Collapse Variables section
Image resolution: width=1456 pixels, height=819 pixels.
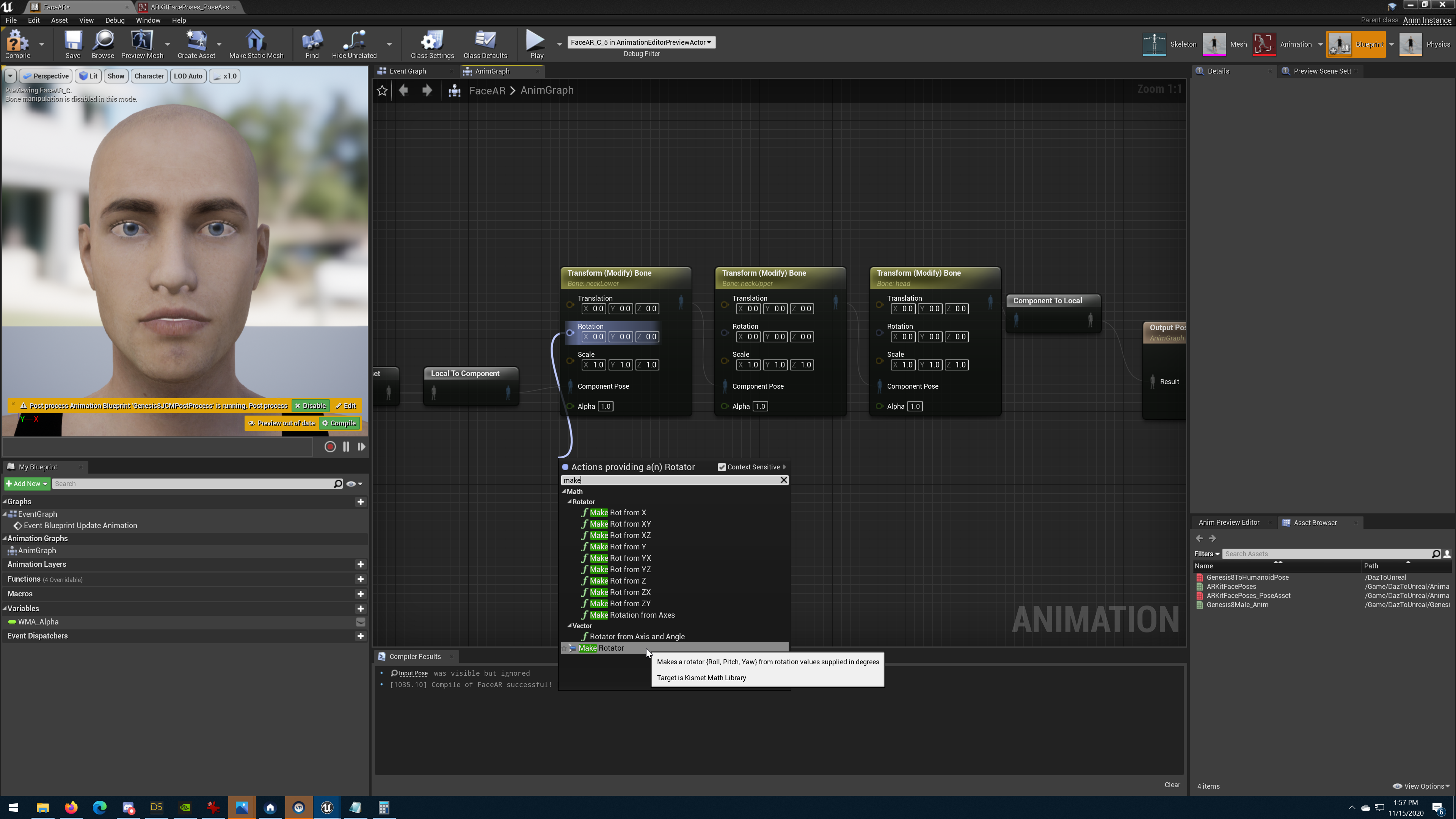[5, 608]
